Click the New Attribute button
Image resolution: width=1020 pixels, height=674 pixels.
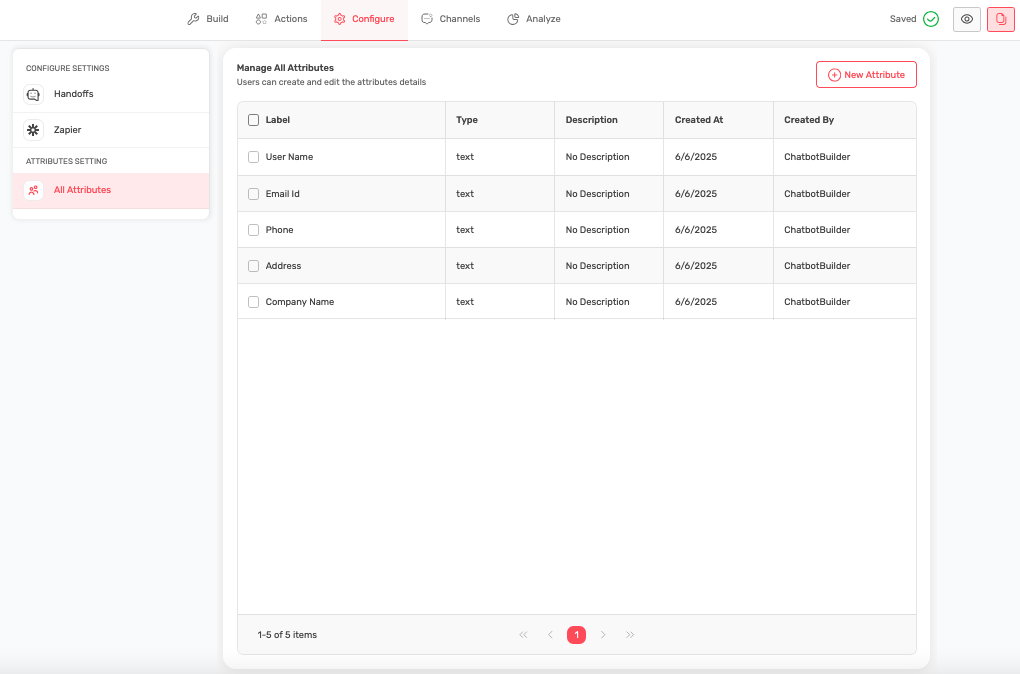coord(866,75)
